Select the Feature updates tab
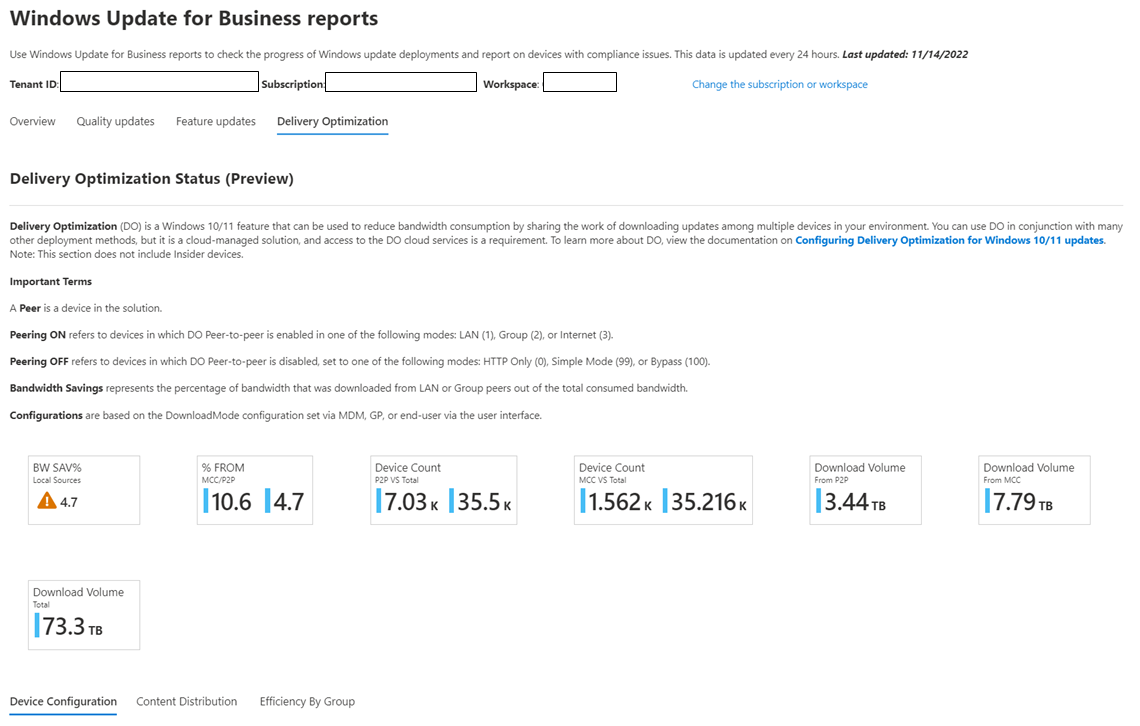 click(215, 121)
